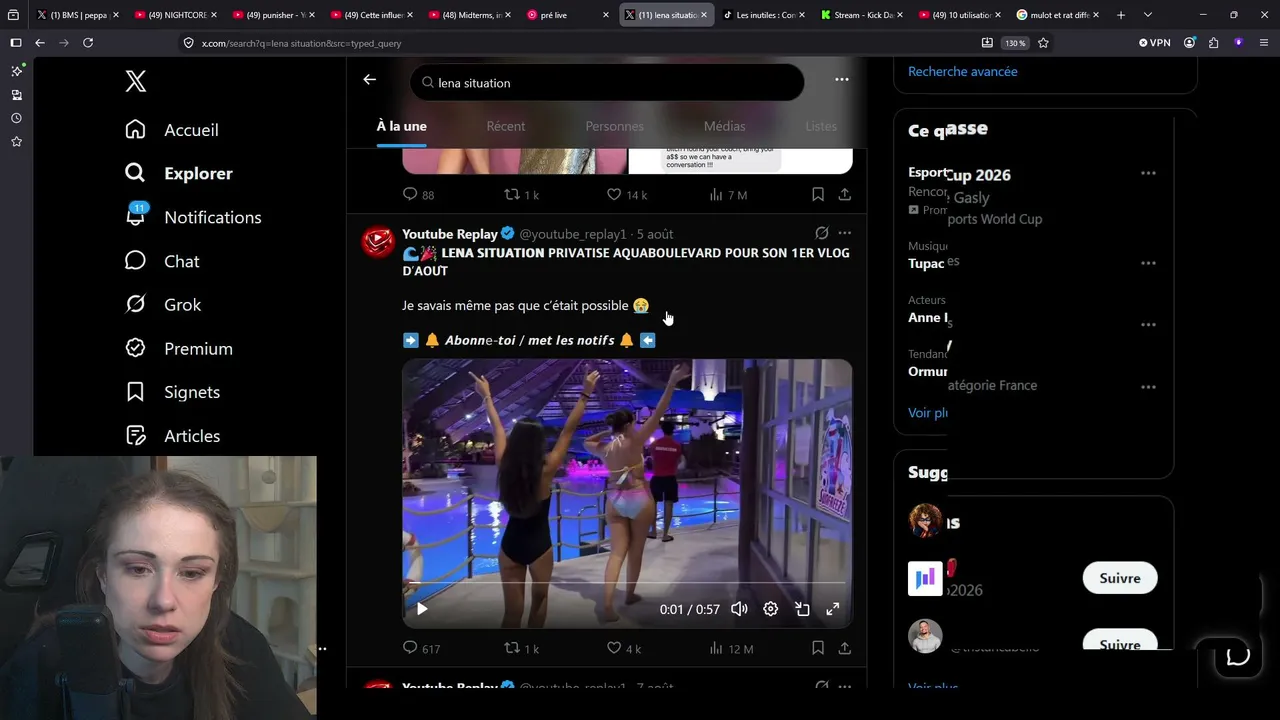Reload the page
Image resolution: width=1280 pixels, height=720 pixels.
88,43
